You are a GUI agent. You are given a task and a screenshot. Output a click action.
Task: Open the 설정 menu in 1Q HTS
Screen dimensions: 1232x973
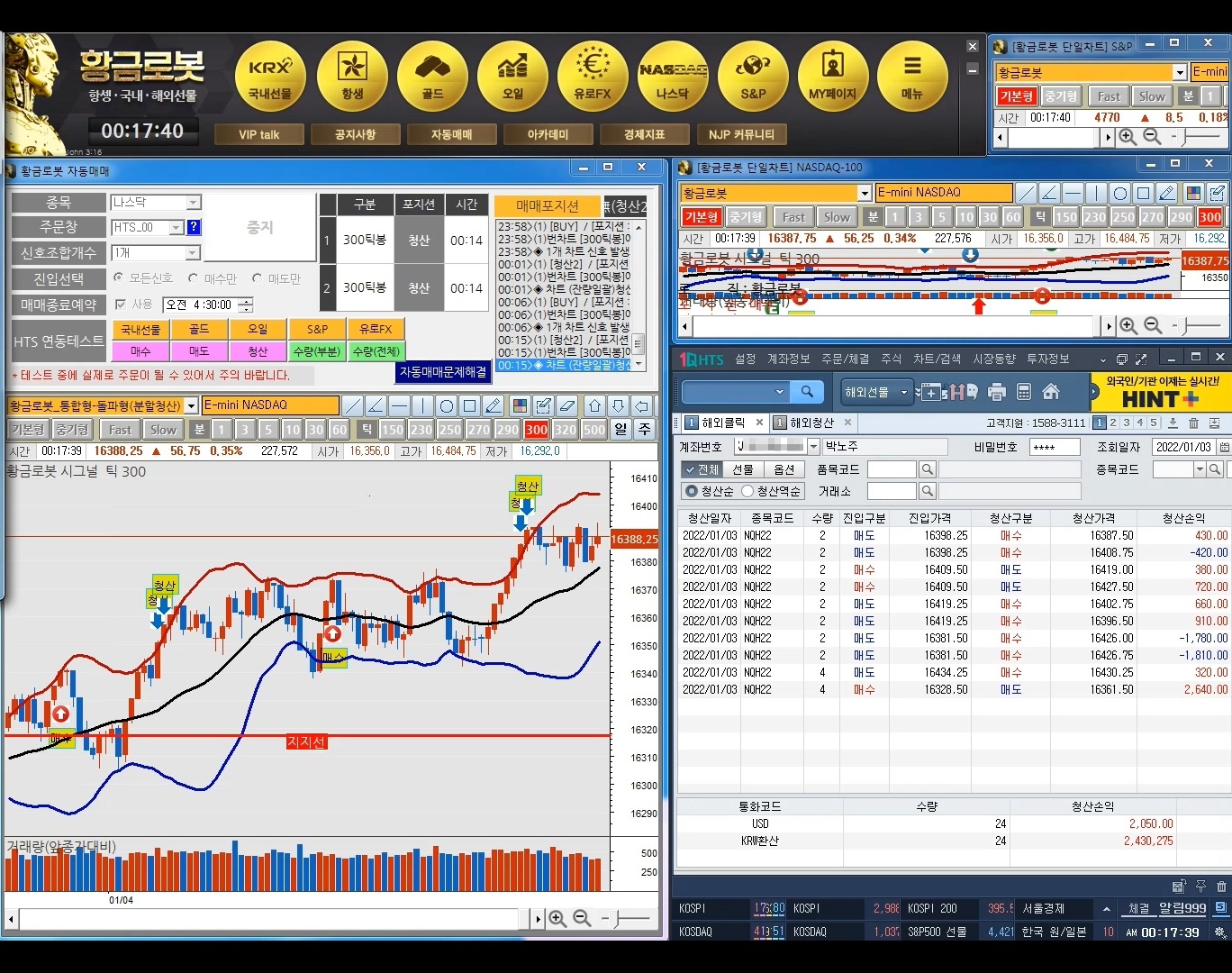745,359
